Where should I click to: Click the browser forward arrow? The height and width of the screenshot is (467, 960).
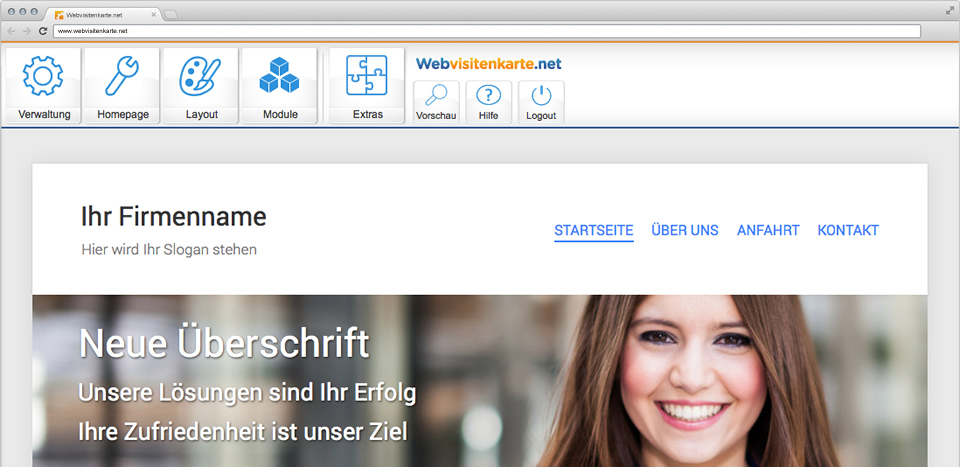coord(27,31)
